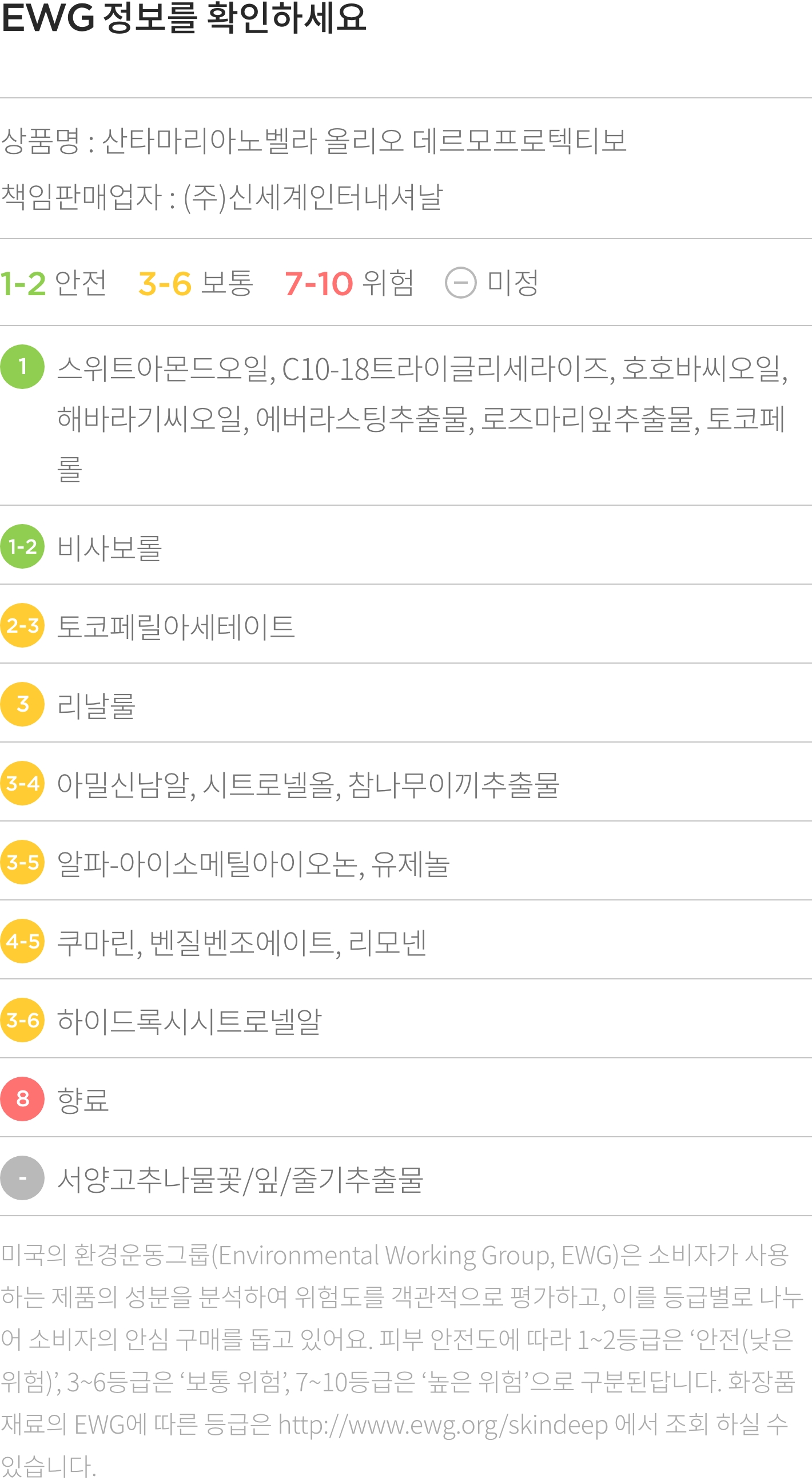Click the seller name (주)신세계인터내셔날
Viewport: 812px width, 1484px height.
[313, 196]
